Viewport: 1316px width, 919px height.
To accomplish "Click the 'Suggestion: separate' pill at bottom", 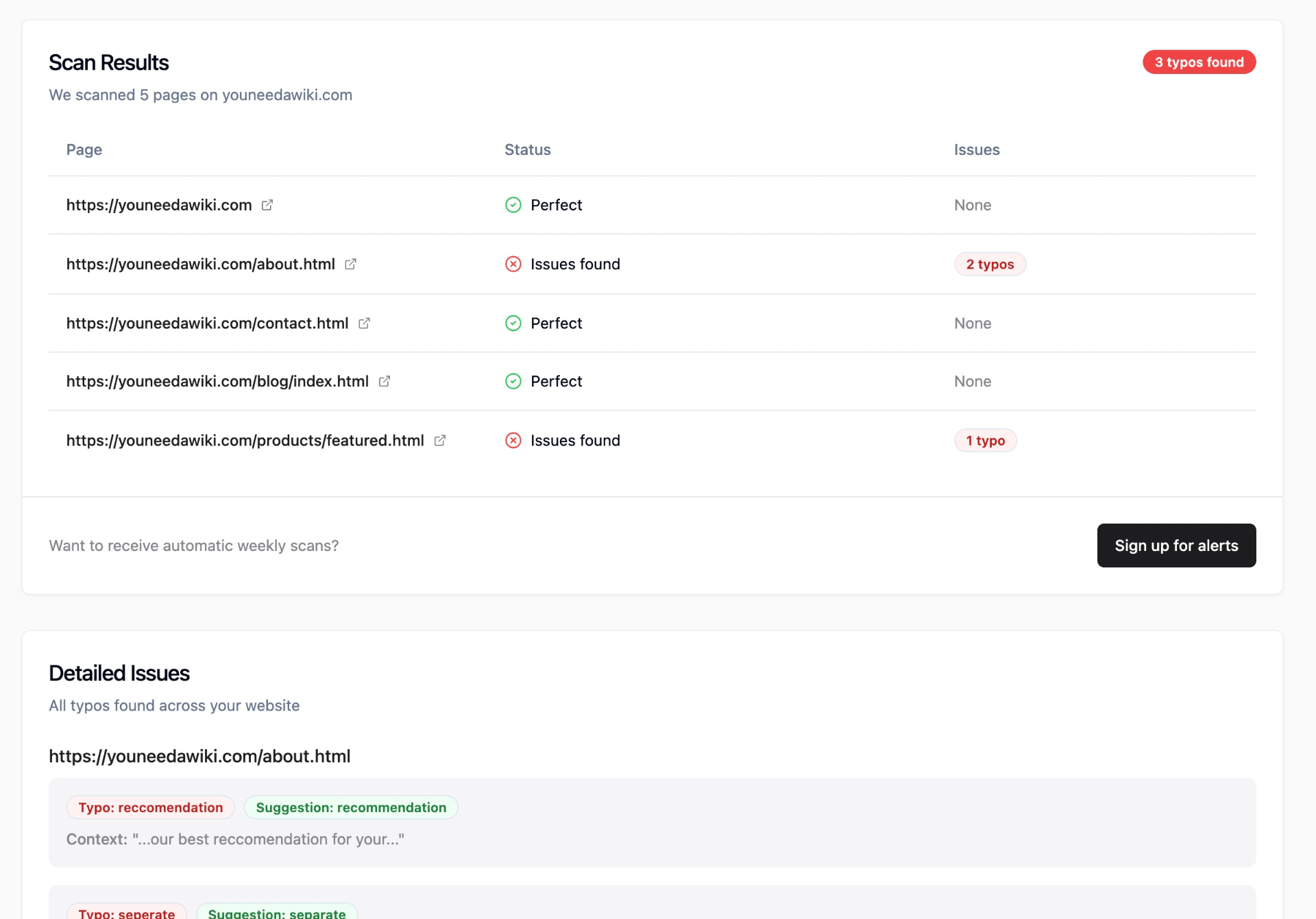I will 276,913.
